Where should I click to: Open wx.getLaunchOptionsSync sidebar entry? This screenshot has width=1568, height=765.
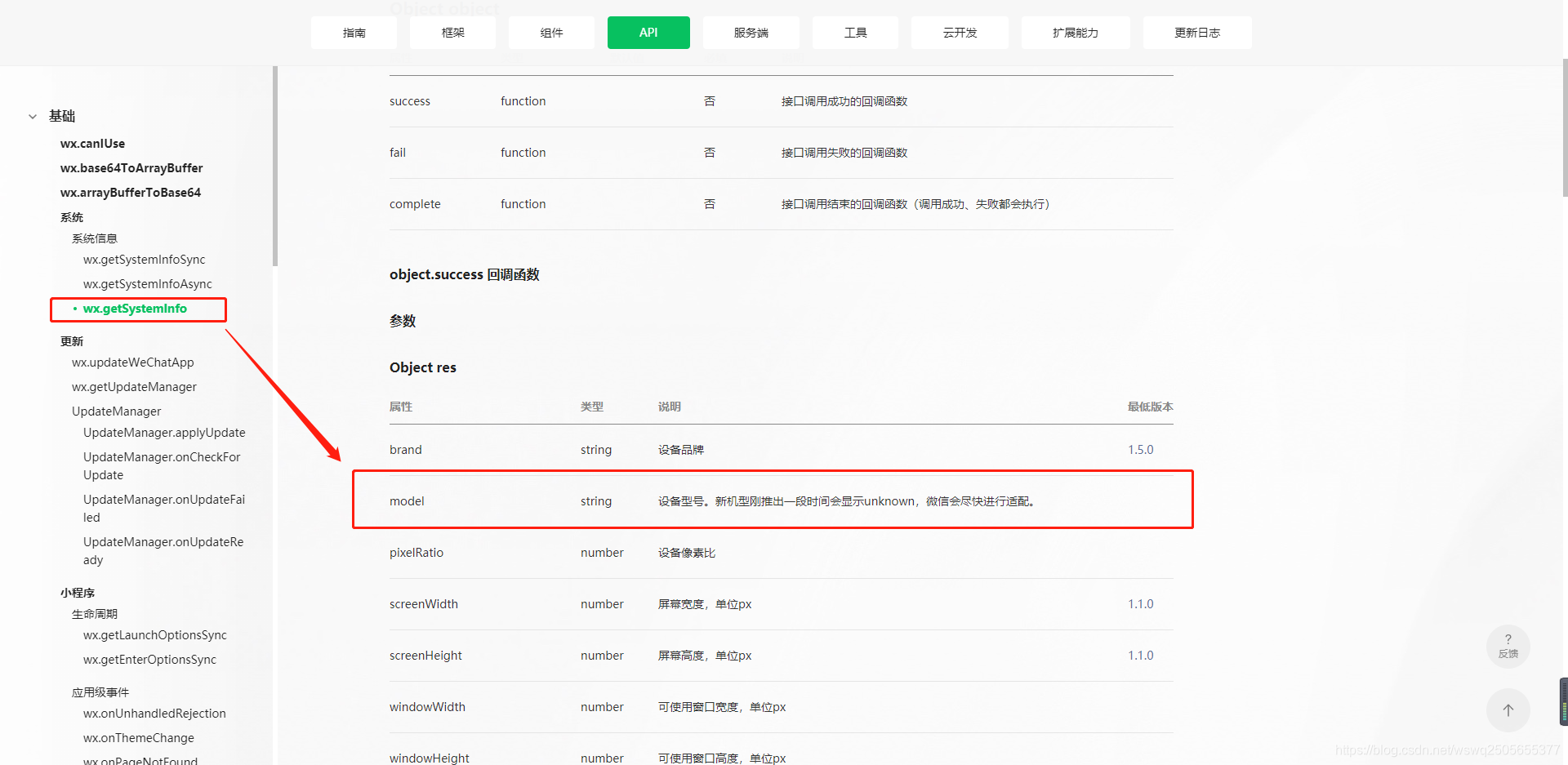155,635
